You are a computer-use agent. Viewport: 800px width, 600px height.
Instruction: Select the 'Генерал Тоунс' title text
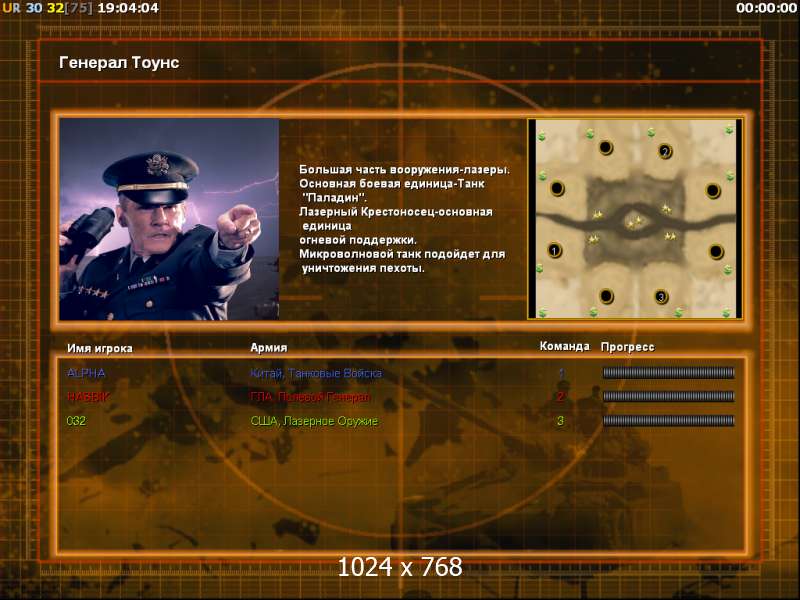(x=119, y=63)
